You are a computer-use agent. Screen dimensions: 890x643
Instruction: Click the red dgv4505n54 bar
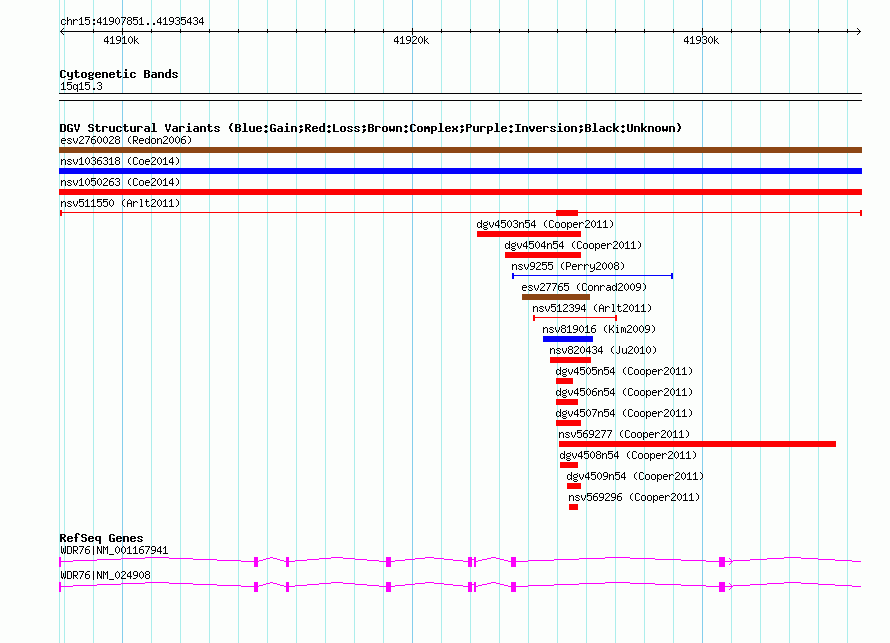point(564,381)
